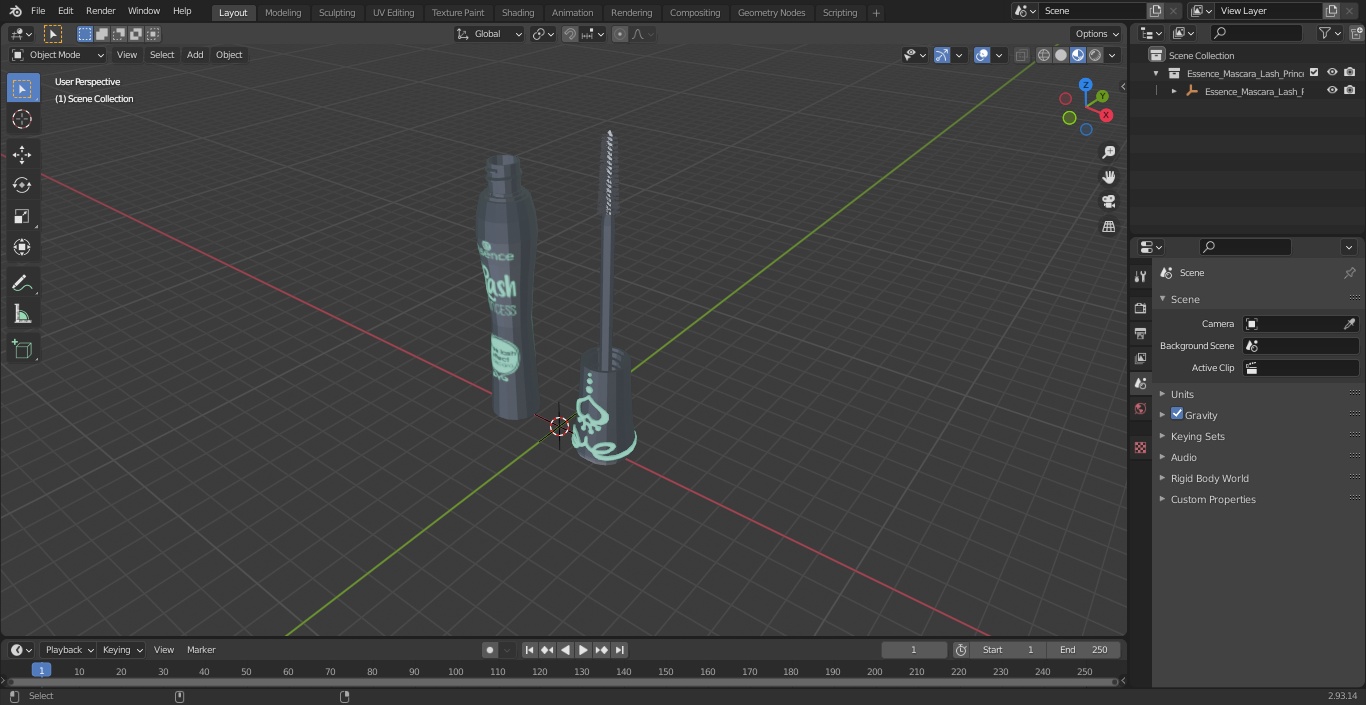1366x705 pixels.
Task: Click the outliner search field
Action: 1256,33
